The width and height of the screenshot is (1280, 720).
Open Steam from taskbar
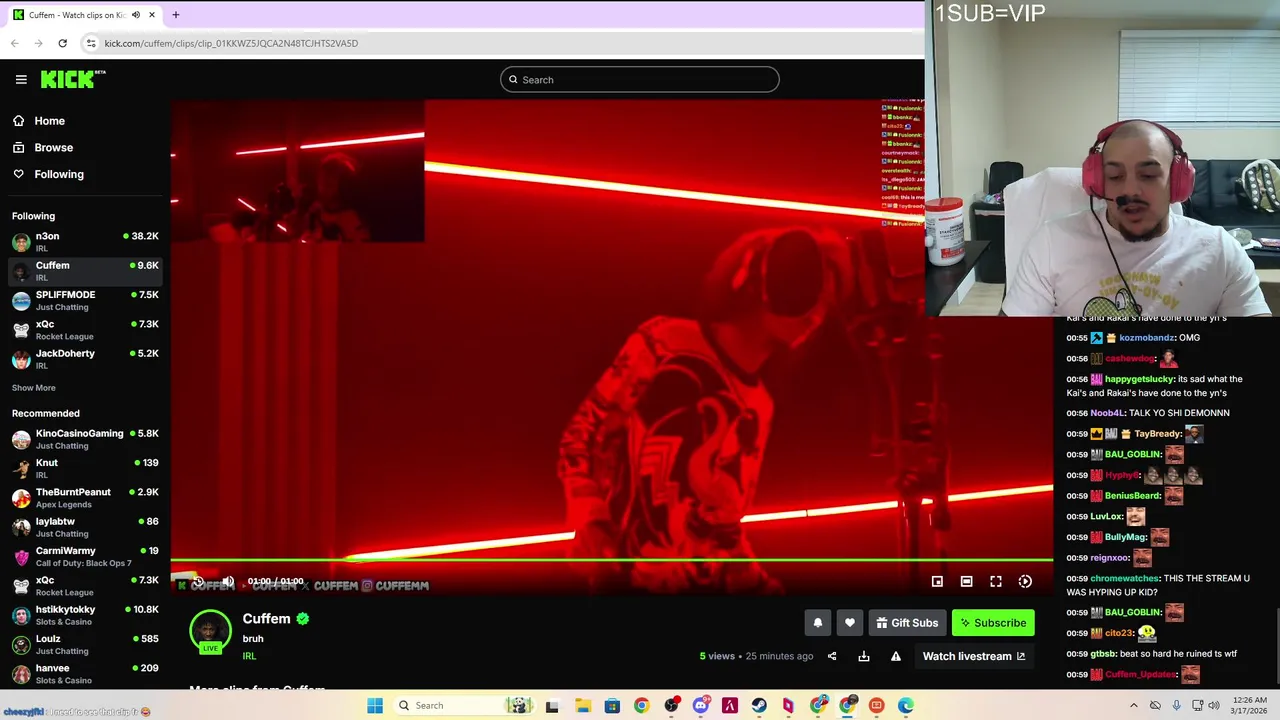759,706
